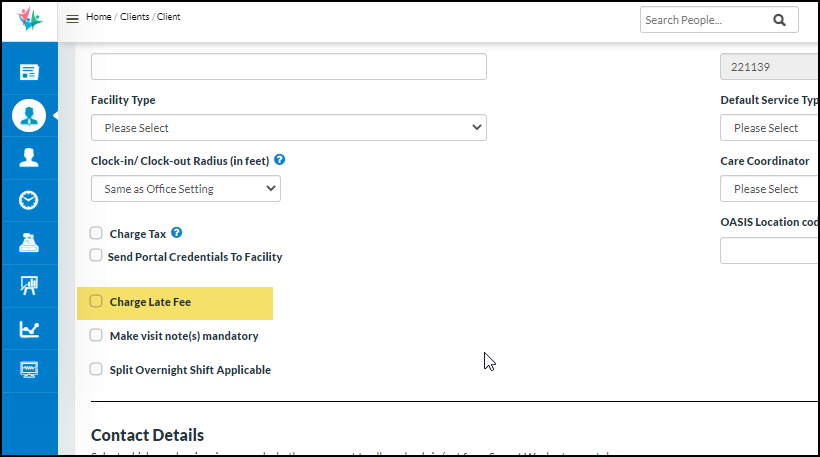
Task: Open the Facility Type dropdown
Action: coord(288,128)
